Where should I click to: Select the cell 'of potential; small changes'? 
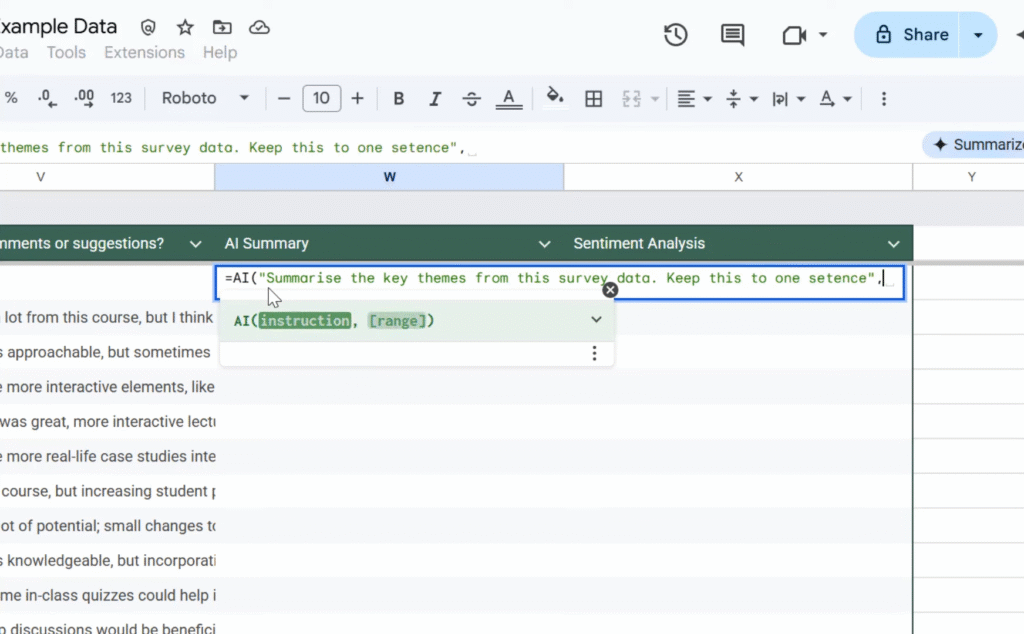[107, 526]
